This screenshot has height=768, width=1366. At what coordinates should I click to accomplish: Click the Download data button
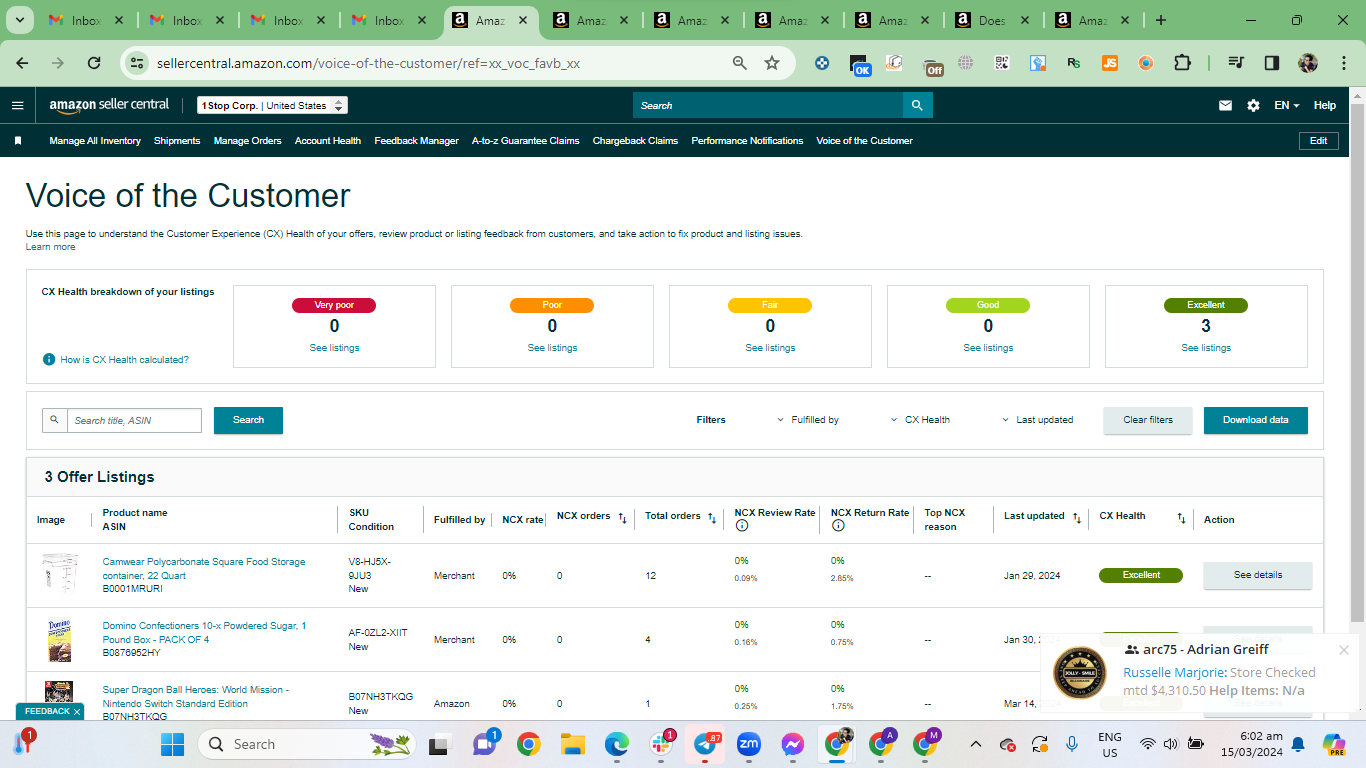[1255, 420]
